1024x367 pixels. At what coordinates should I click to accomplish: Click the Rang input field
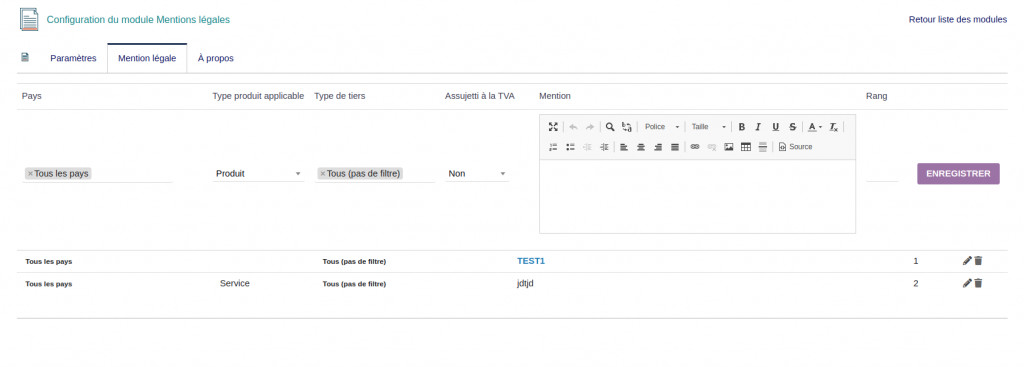[882, 174]
